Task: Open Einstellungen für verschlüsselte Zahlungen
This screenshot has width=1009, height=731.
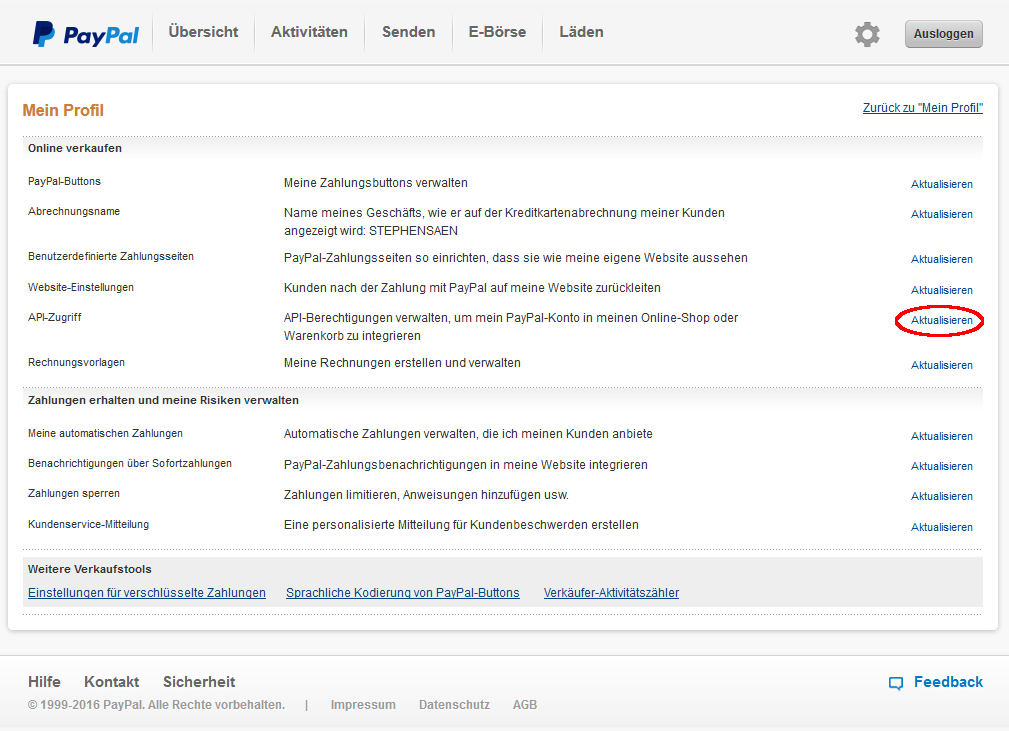Action: point(147,593)
